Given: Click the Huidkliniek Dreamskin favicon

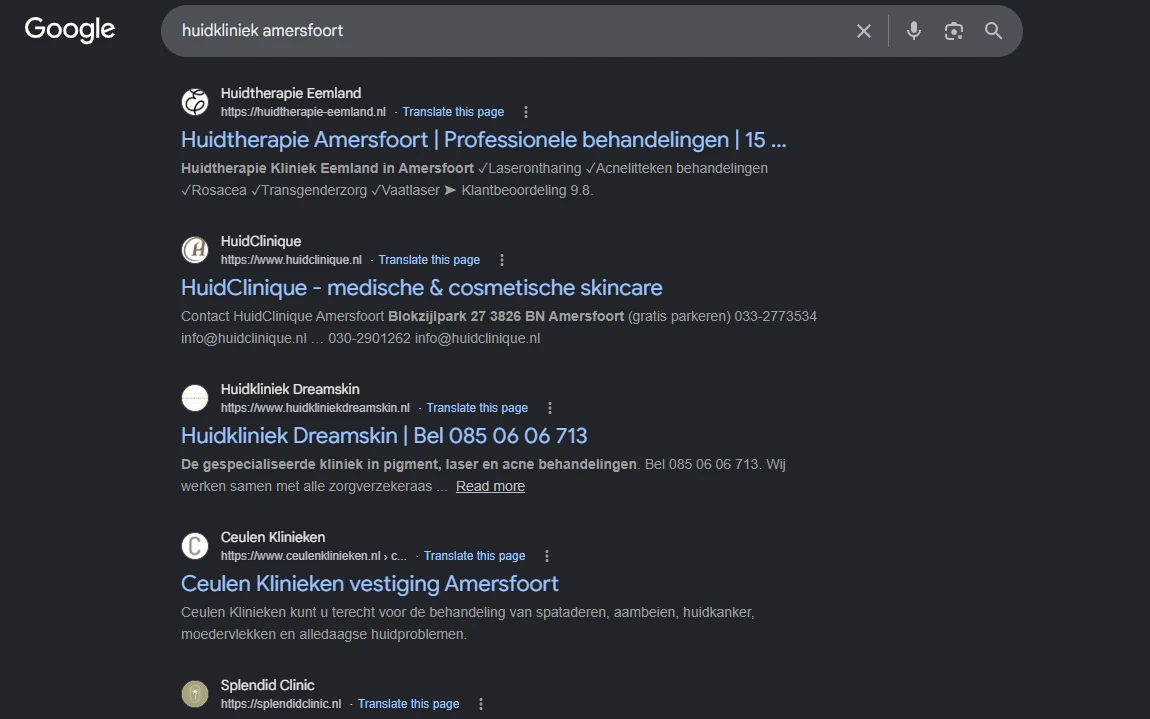Looking at the screenshot, I should click(x=195, y=398).
